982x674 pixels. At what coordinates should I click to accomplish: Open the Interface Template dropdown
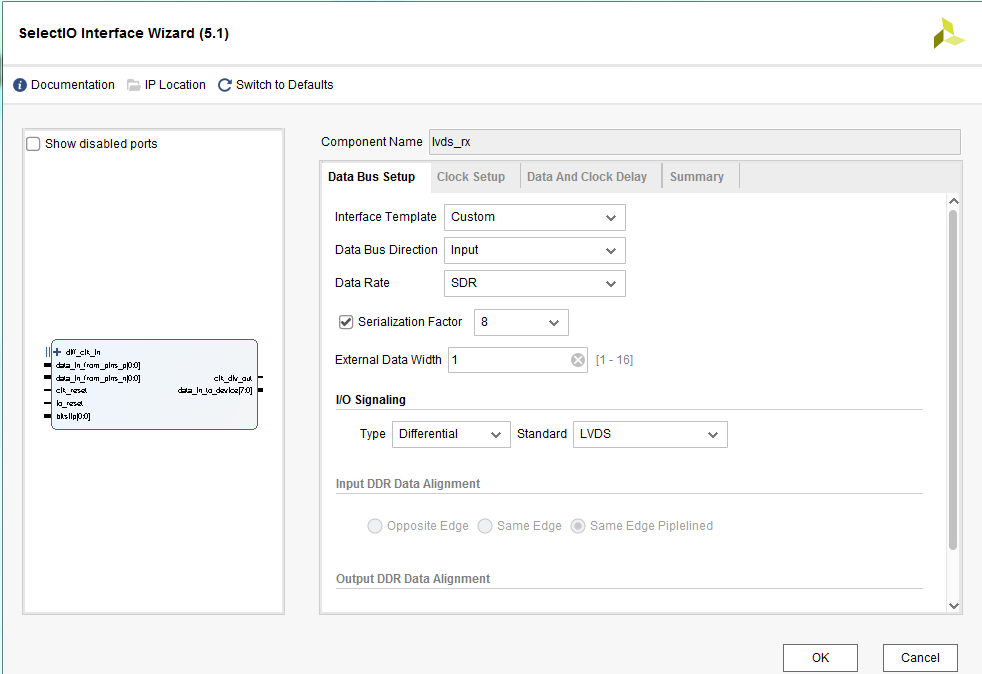(x=534, y=217)
